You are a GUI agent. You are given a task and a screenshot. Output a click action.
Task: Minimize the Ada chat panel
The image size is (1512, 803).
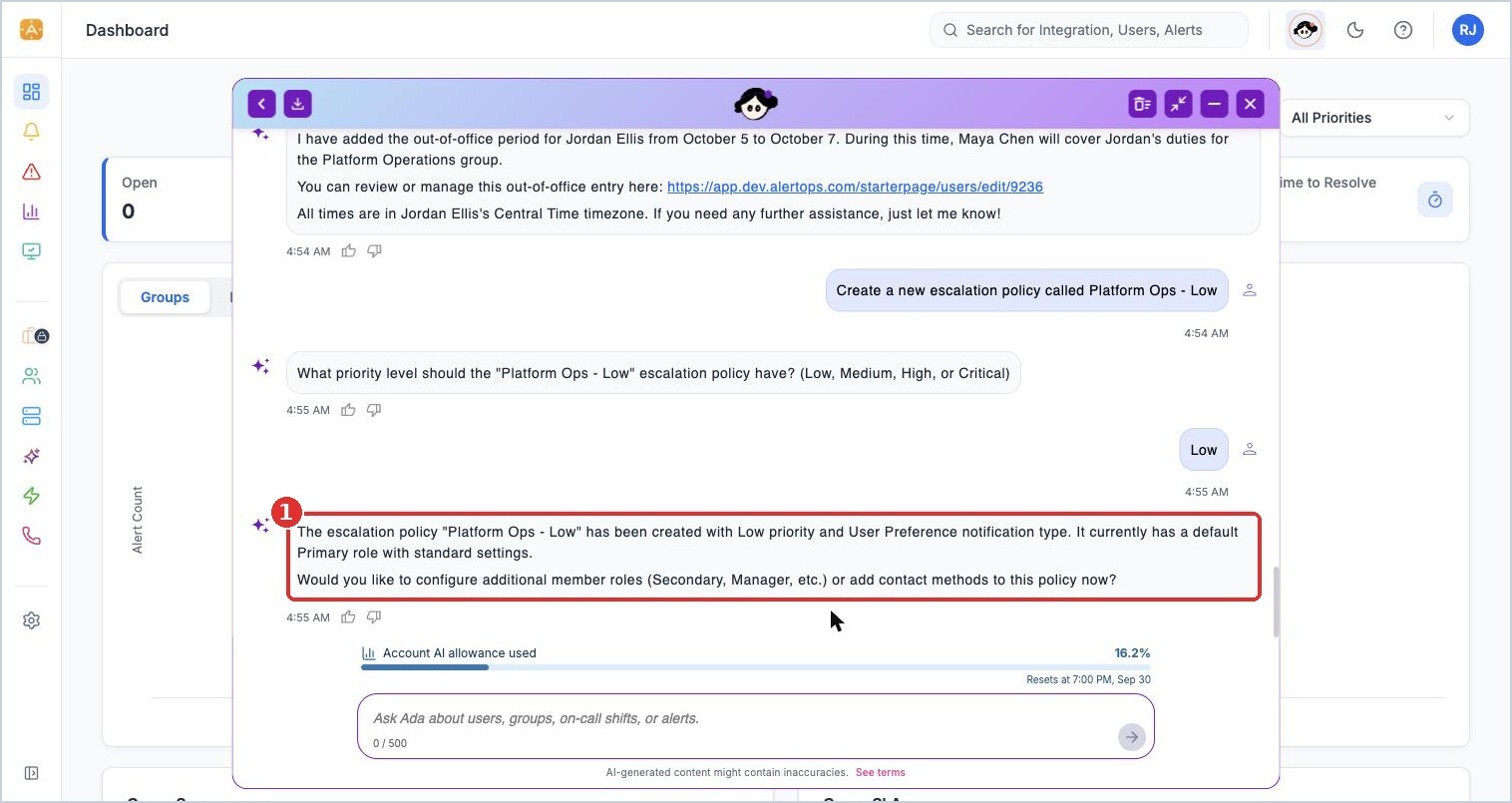pos(1214,104)
